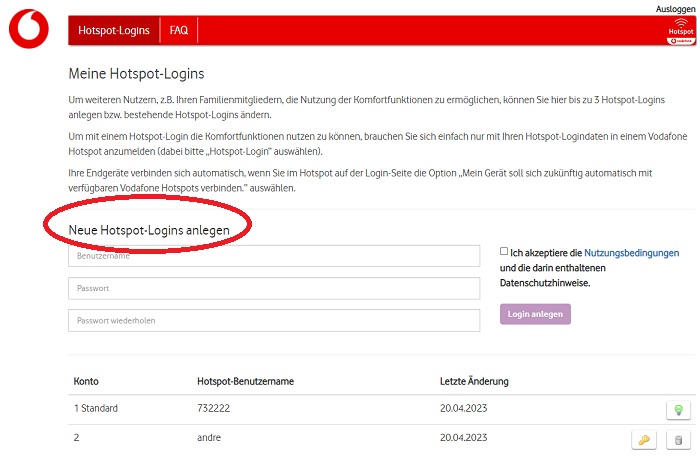700x465 pixels.
Task: Click the Hotspot wifi badge icon
Action: (x=680, y=31)
